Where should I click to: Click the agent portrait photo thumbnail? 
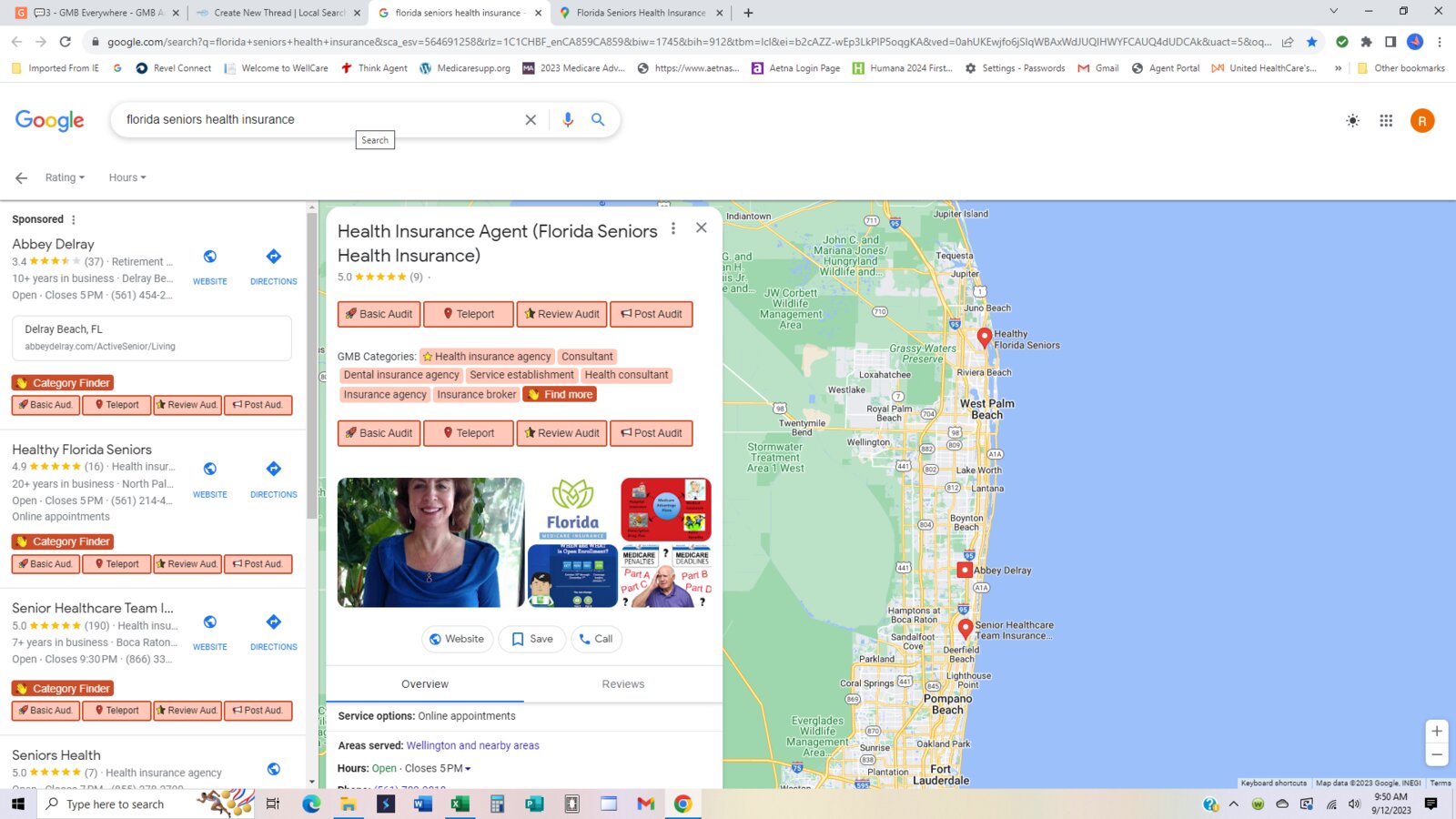click(430, 542)
